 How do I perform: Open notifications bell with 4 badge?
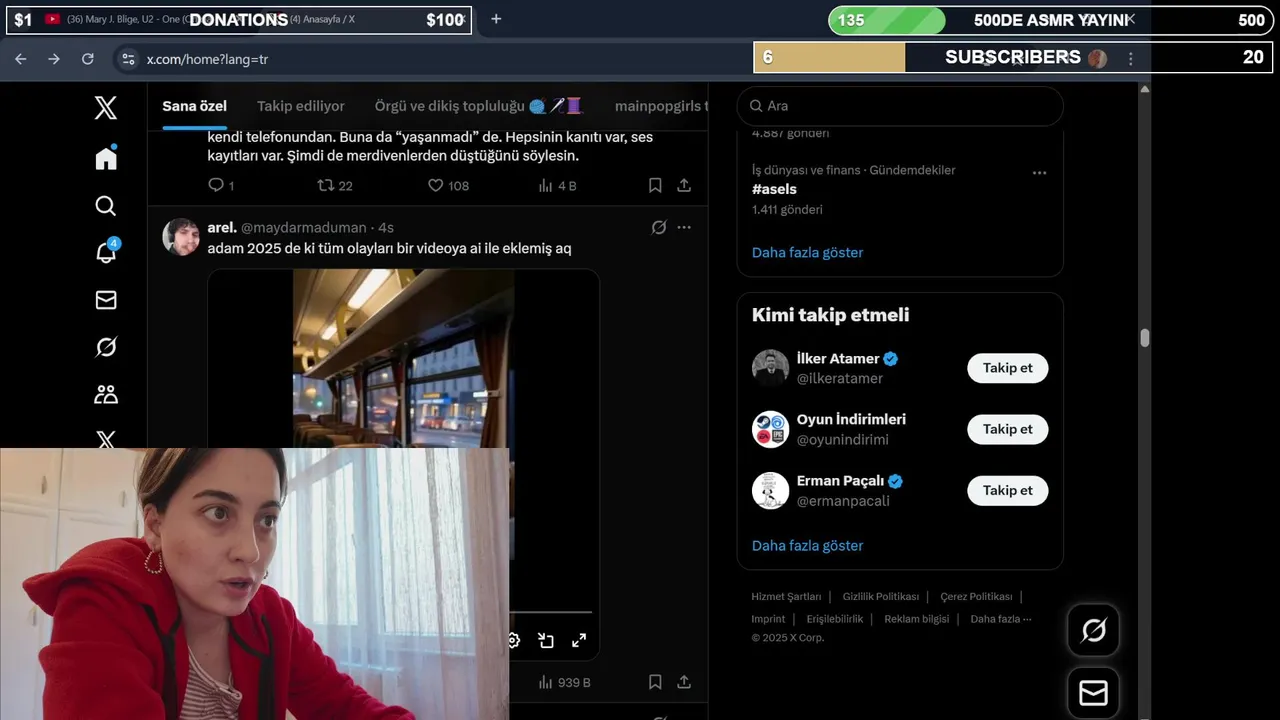pos(106,251)
